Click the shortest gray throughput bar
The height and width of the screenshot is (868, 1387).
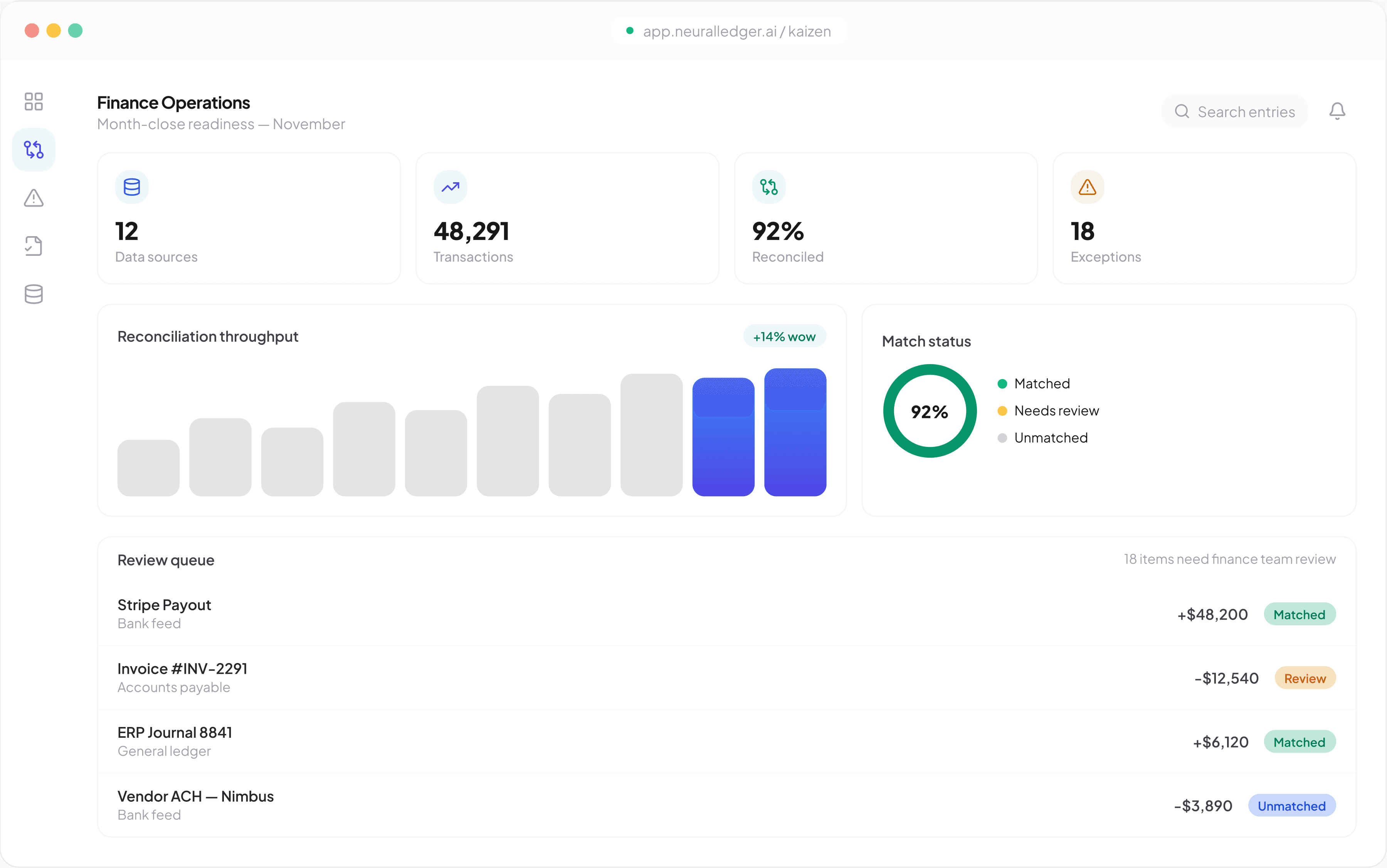coord(149,468)
